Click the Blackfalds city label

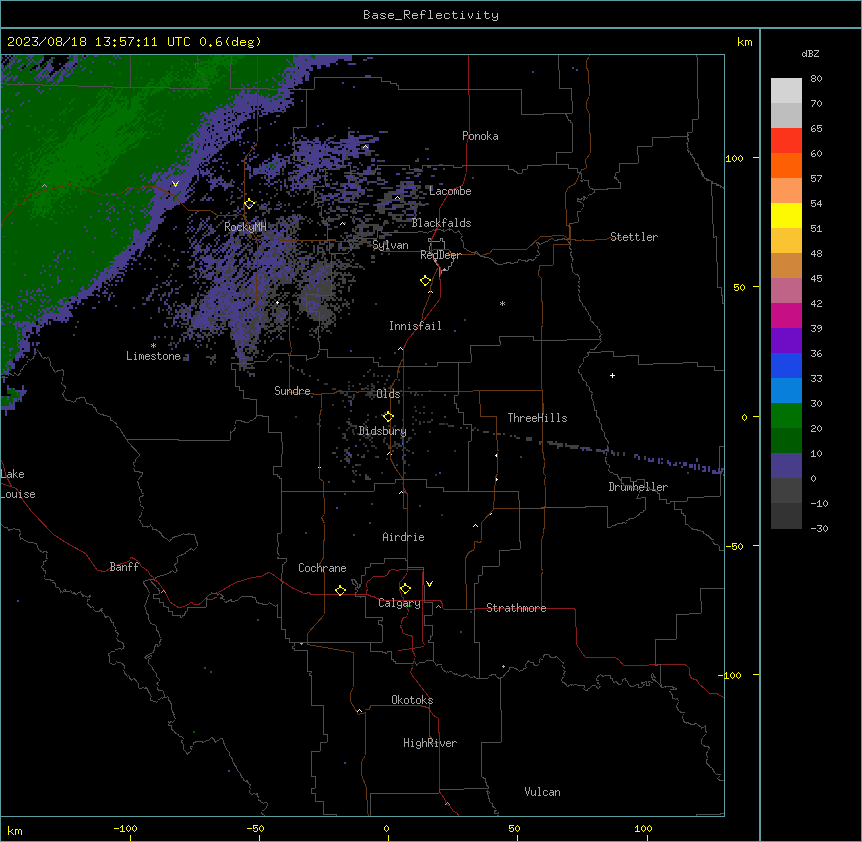[x=441, y=223]
